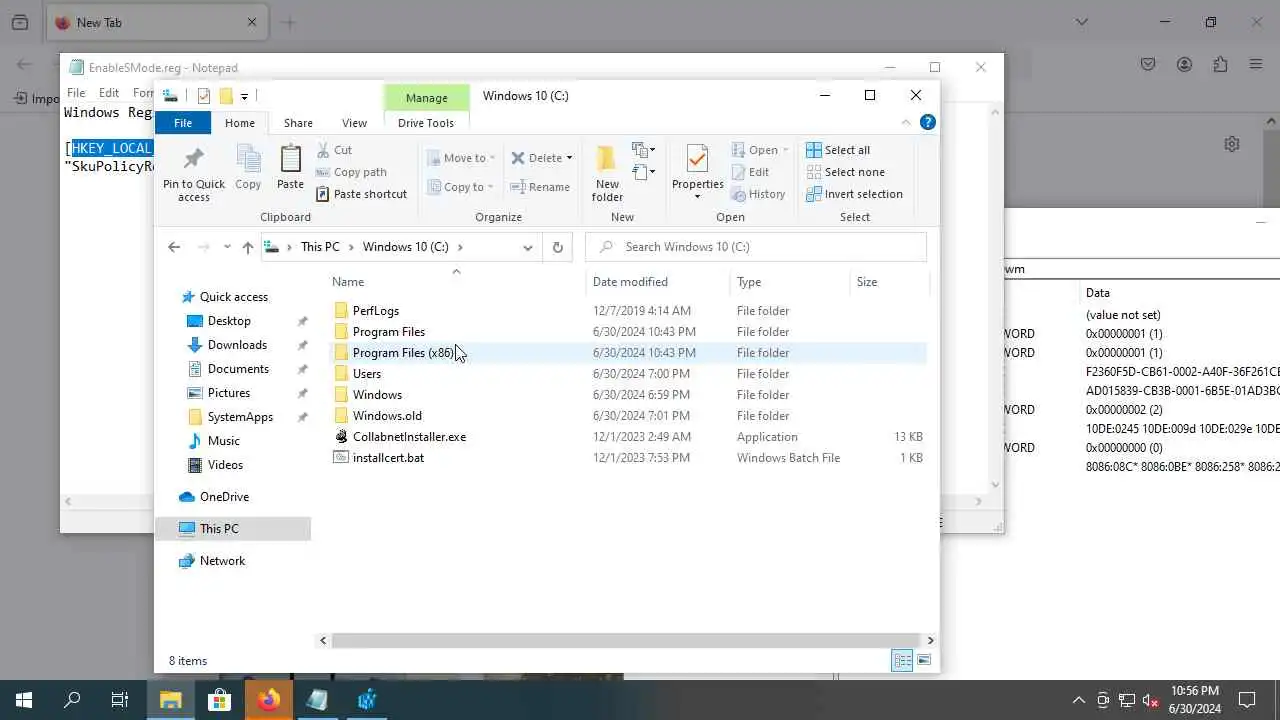Viewport: 1280px width, 720px height.
Task: Select Downloads in navigation pane
Action: pos(237,345)
